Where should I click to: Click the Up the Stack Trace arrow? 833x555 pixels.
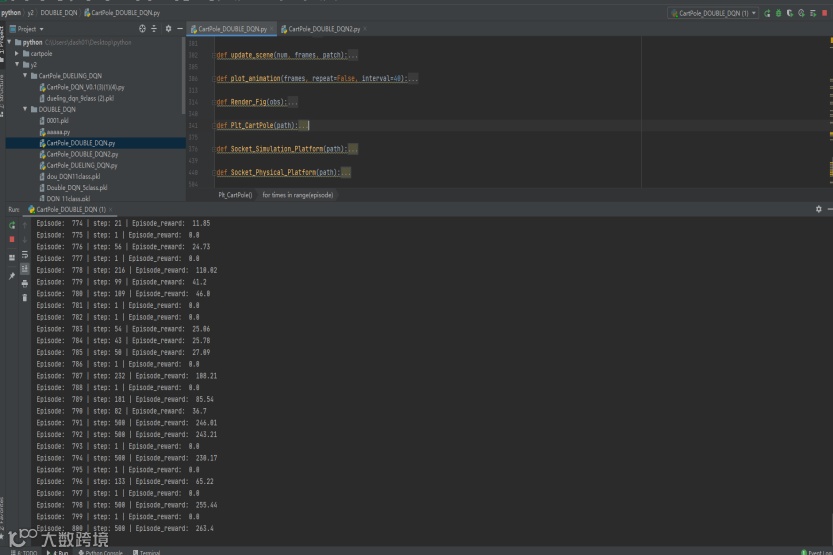tap(24, 225)
